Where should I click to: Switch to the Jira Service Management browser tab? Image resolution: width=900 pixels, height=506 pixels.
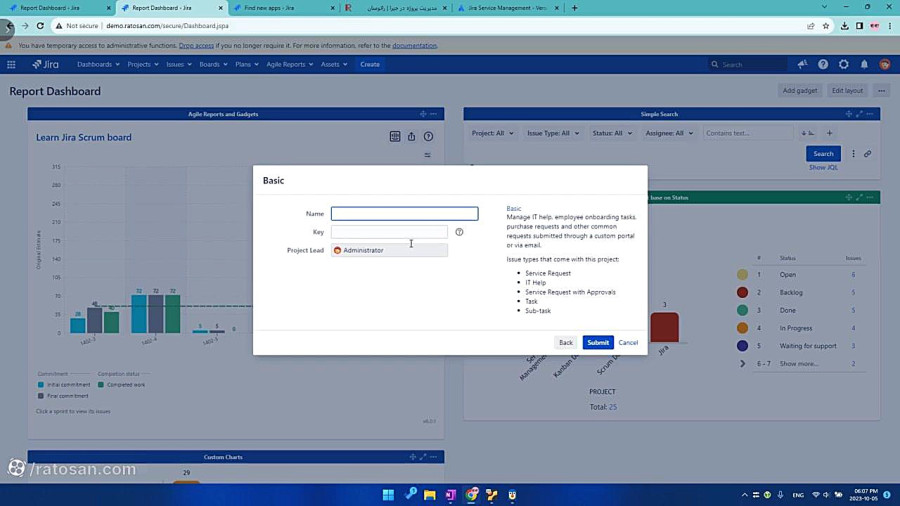tap(507, 8)
